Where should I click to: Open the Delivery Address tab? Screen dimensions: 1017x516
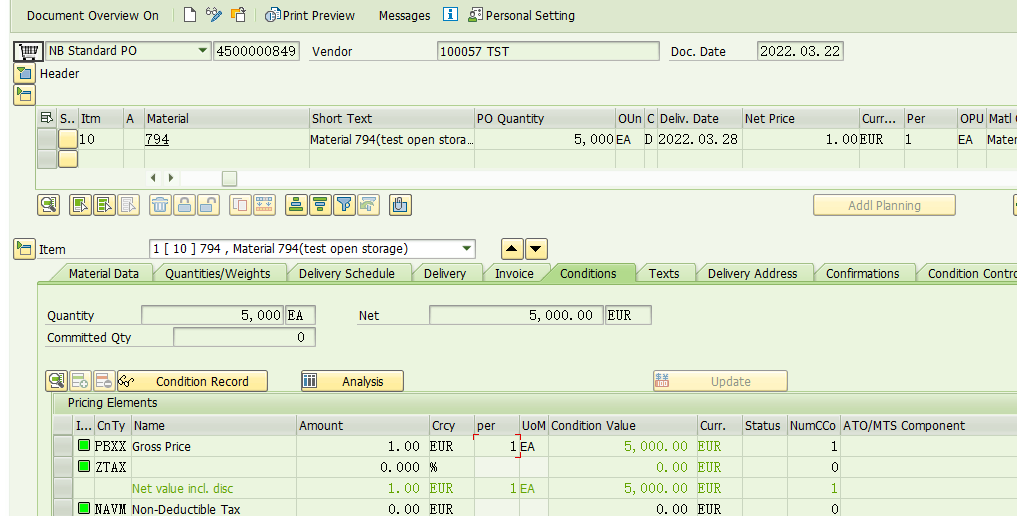[752, 274]
